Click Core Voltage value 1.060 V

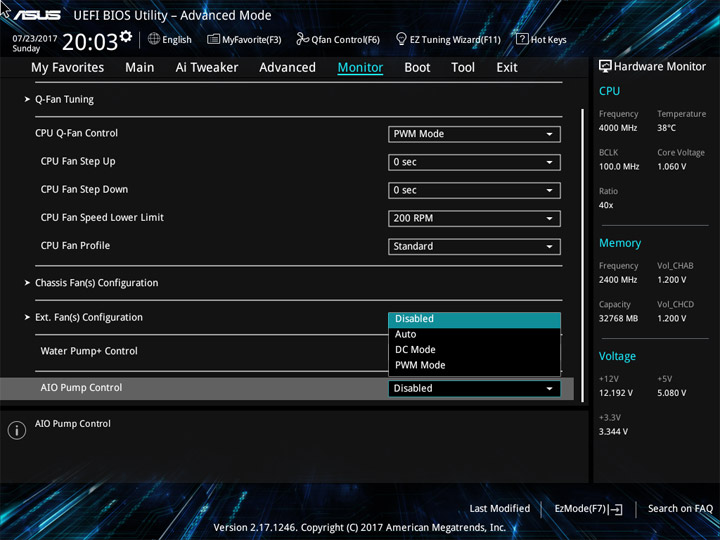[672, 167]
